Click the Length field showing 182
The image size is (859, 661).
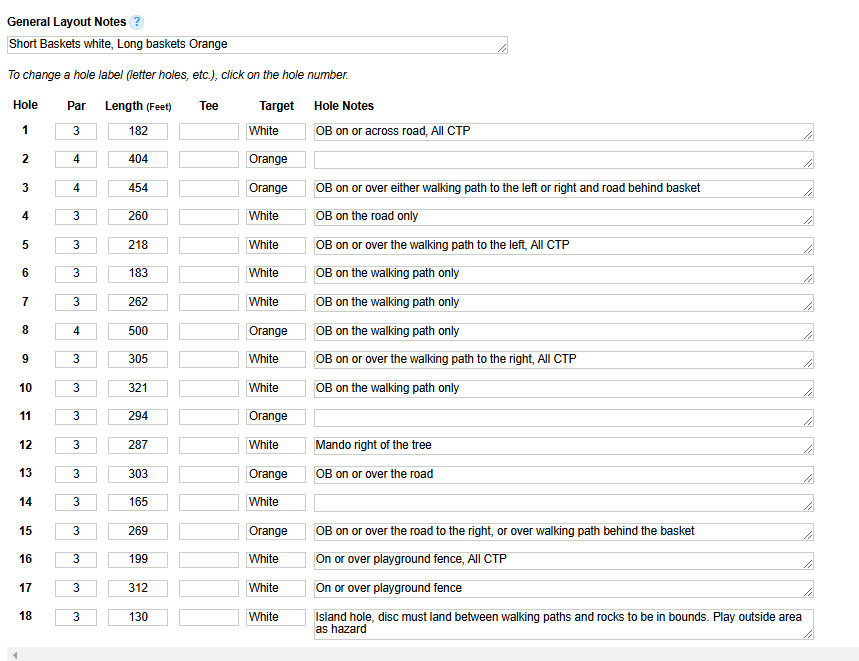[138, 131]
